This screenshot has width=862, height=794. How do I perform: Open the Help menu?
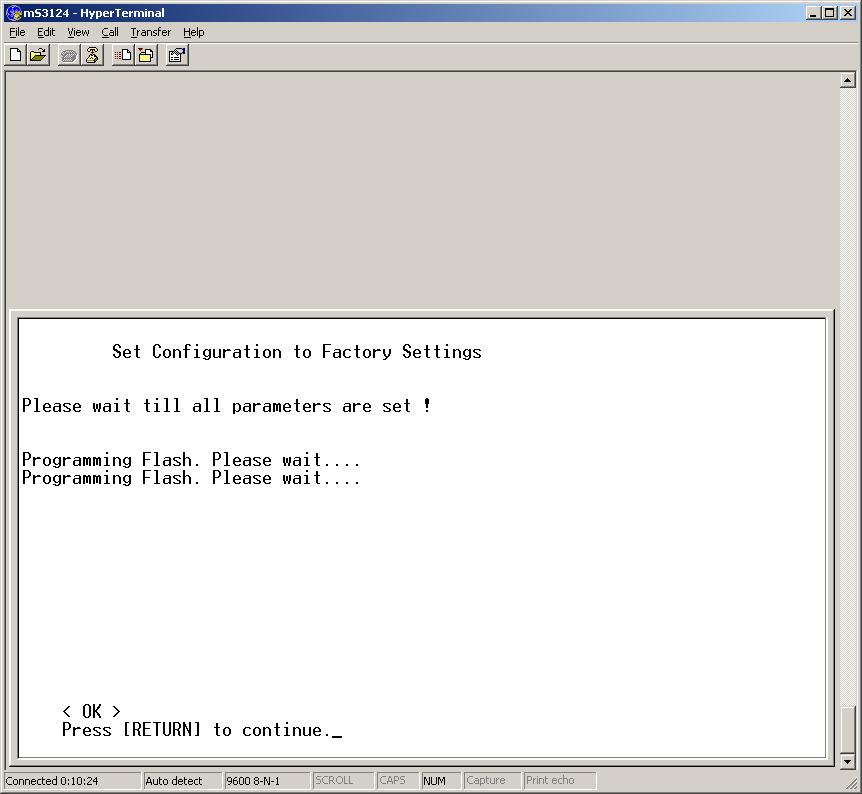click(193, 32)
